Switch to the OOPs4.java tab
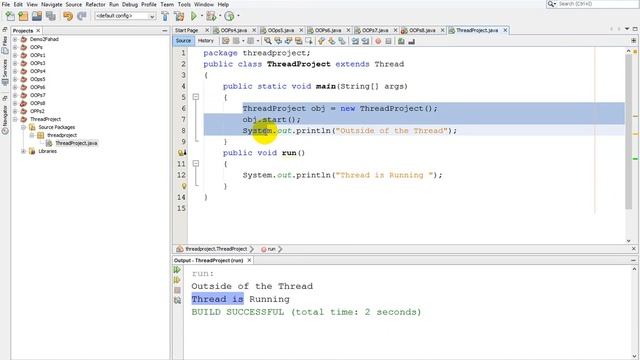 click(x=233, y=30)
